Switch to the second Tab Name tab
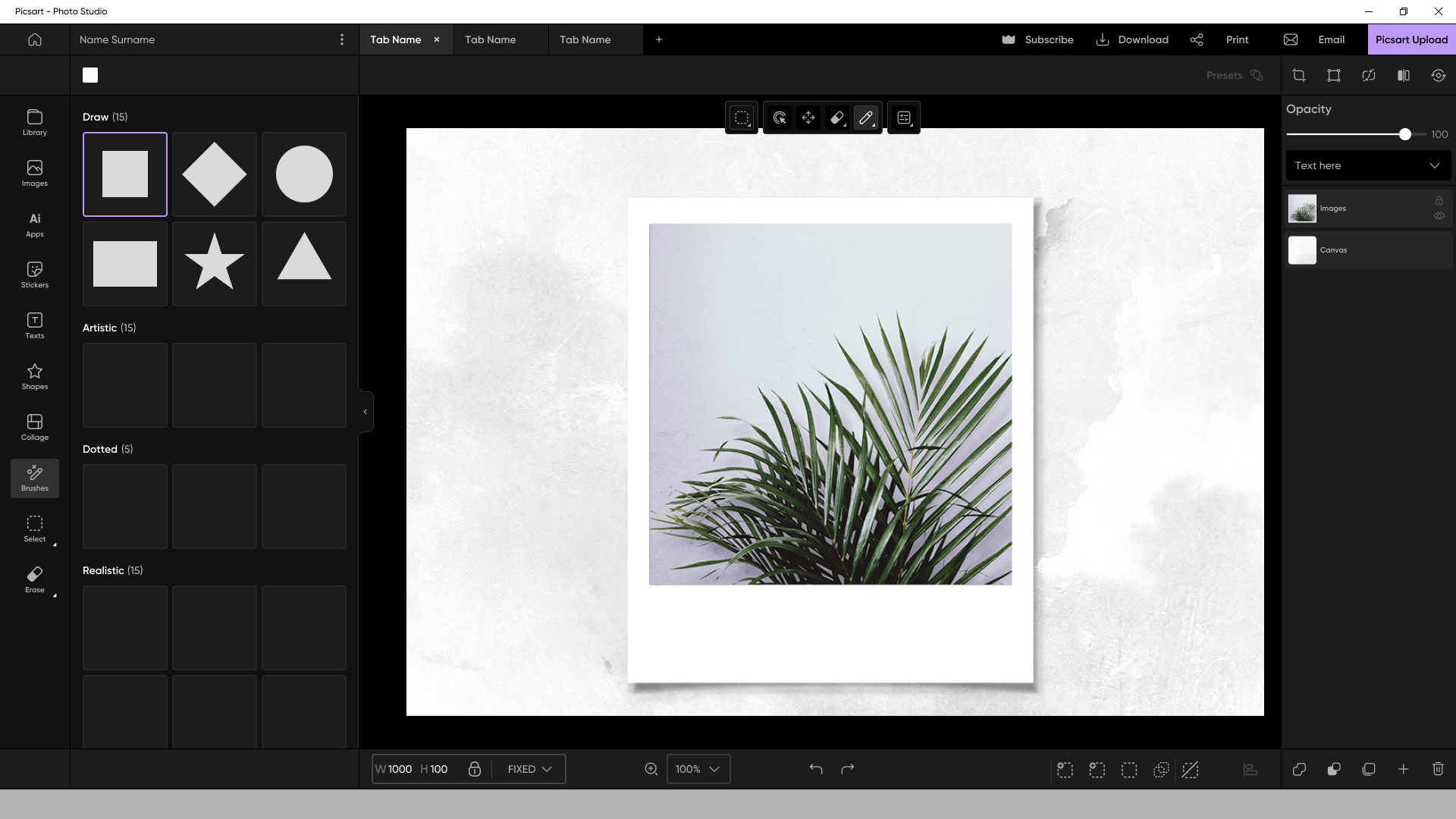Viewport: 1456px width, 819px height. pyautogui.click(x=491, y=39)
